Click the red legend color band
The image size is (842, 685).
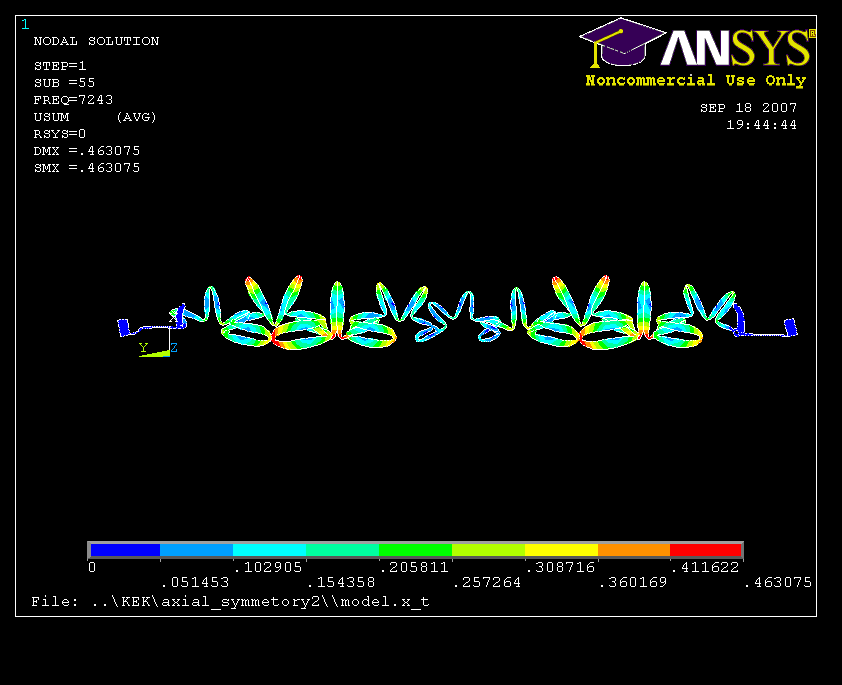706,550
